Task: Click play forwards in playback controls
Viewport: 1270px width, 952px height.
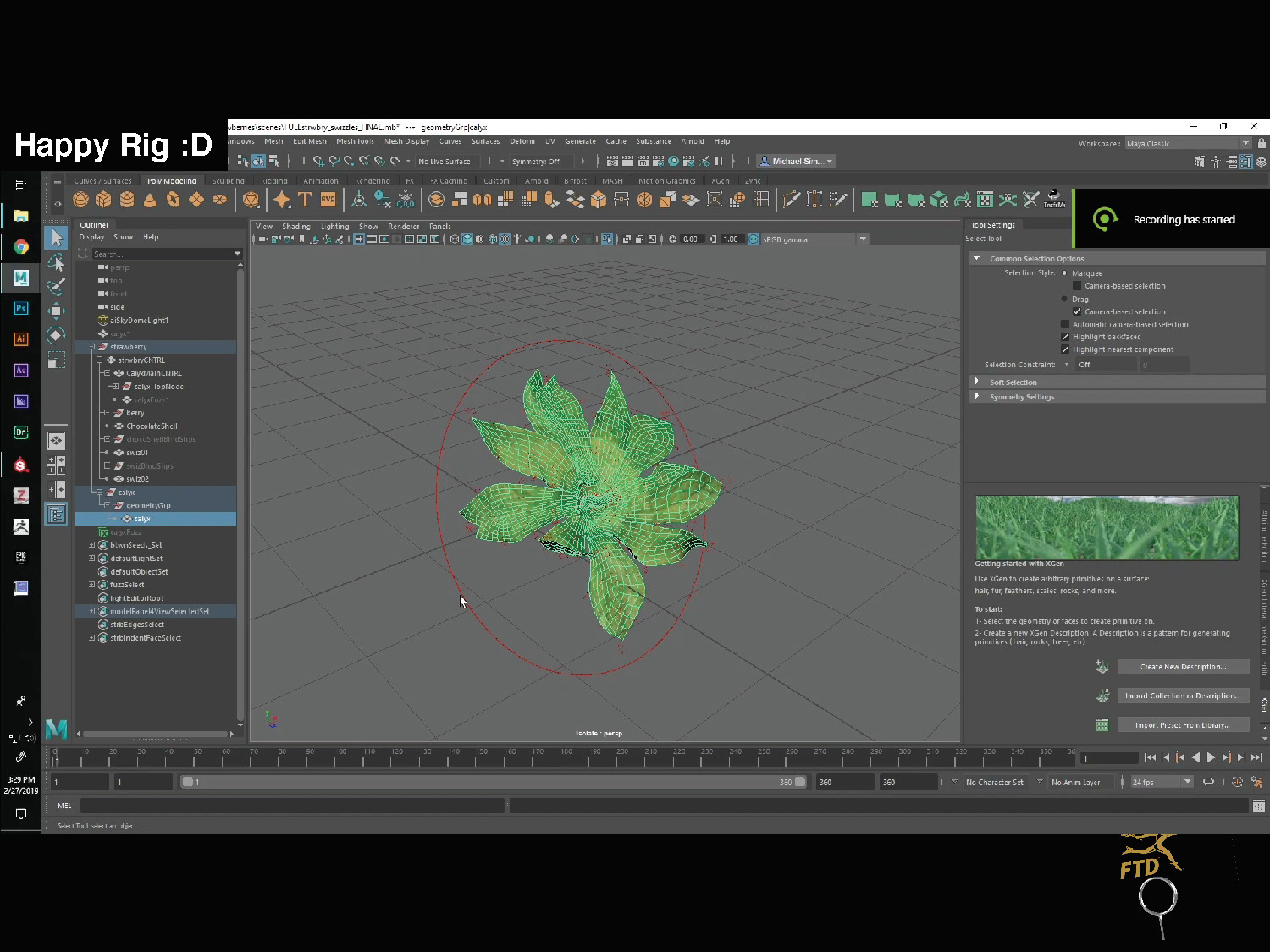Action: pyautogui.click(x=1211, y=757)
